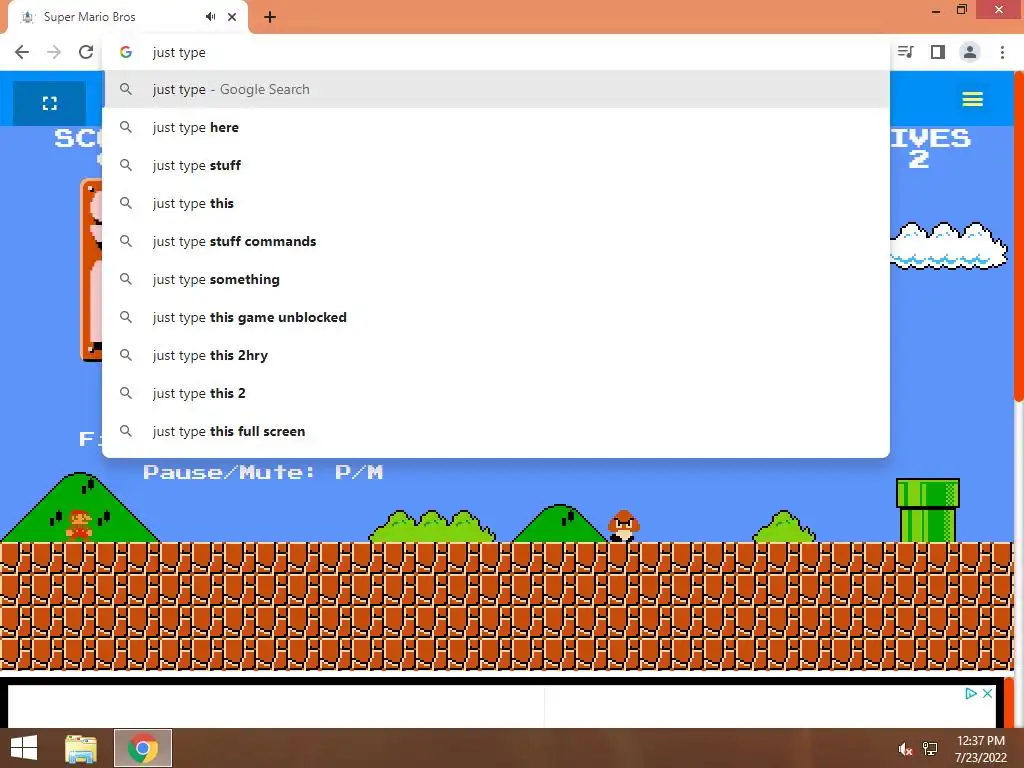Close the advertisement banner
Viewport: 1024px width, 768px height.
[987, 694]
